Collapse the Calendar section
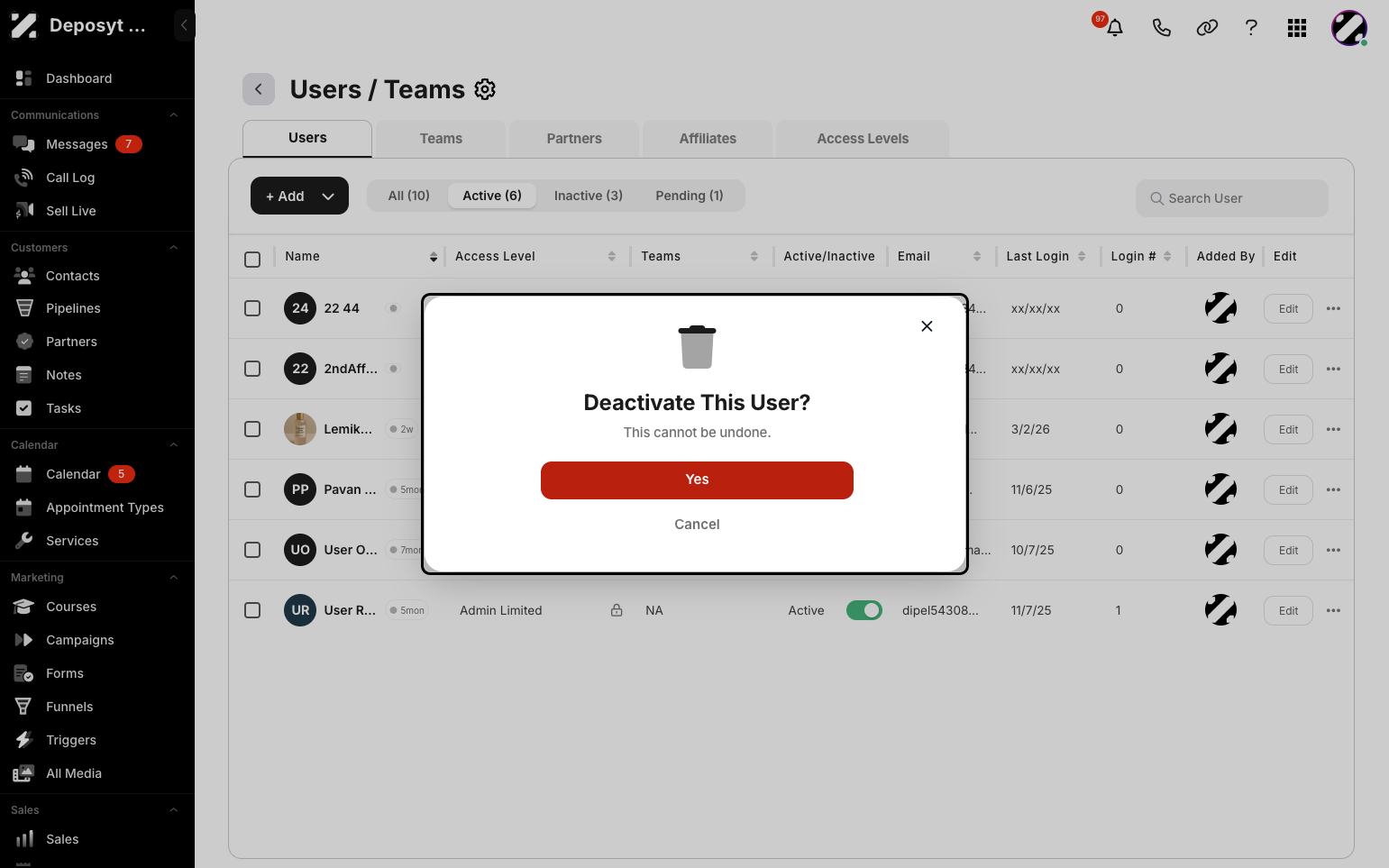Viewport: 1389px width, 868px height. click(x=174, y=445)
